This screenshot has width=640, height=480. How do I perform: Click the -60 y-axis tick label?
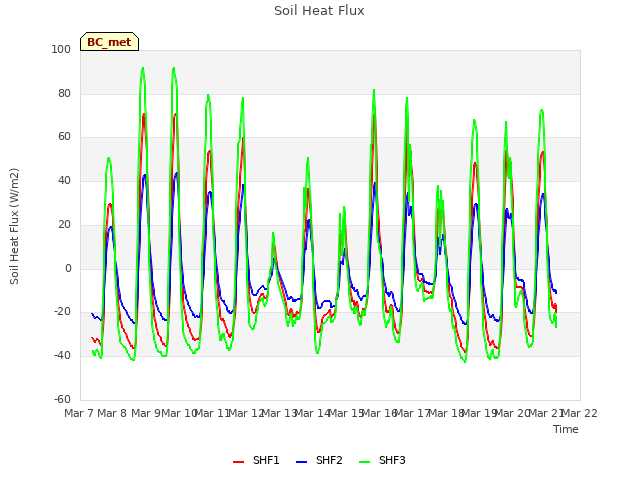click(x=62, y=399)
